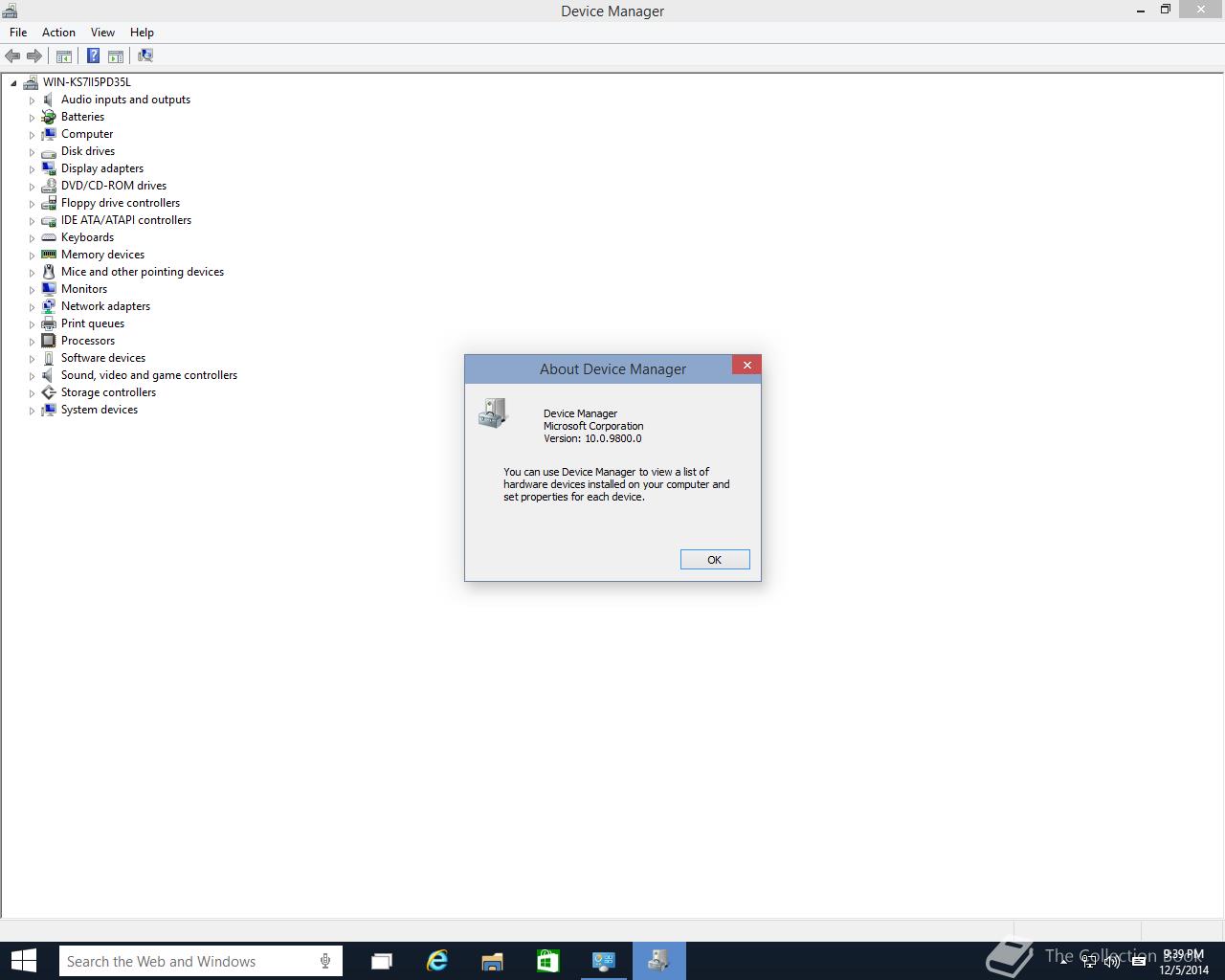Close the About Device Manager dialog
This screenshot has width=1225, height=980.
[x=746, y=365]
